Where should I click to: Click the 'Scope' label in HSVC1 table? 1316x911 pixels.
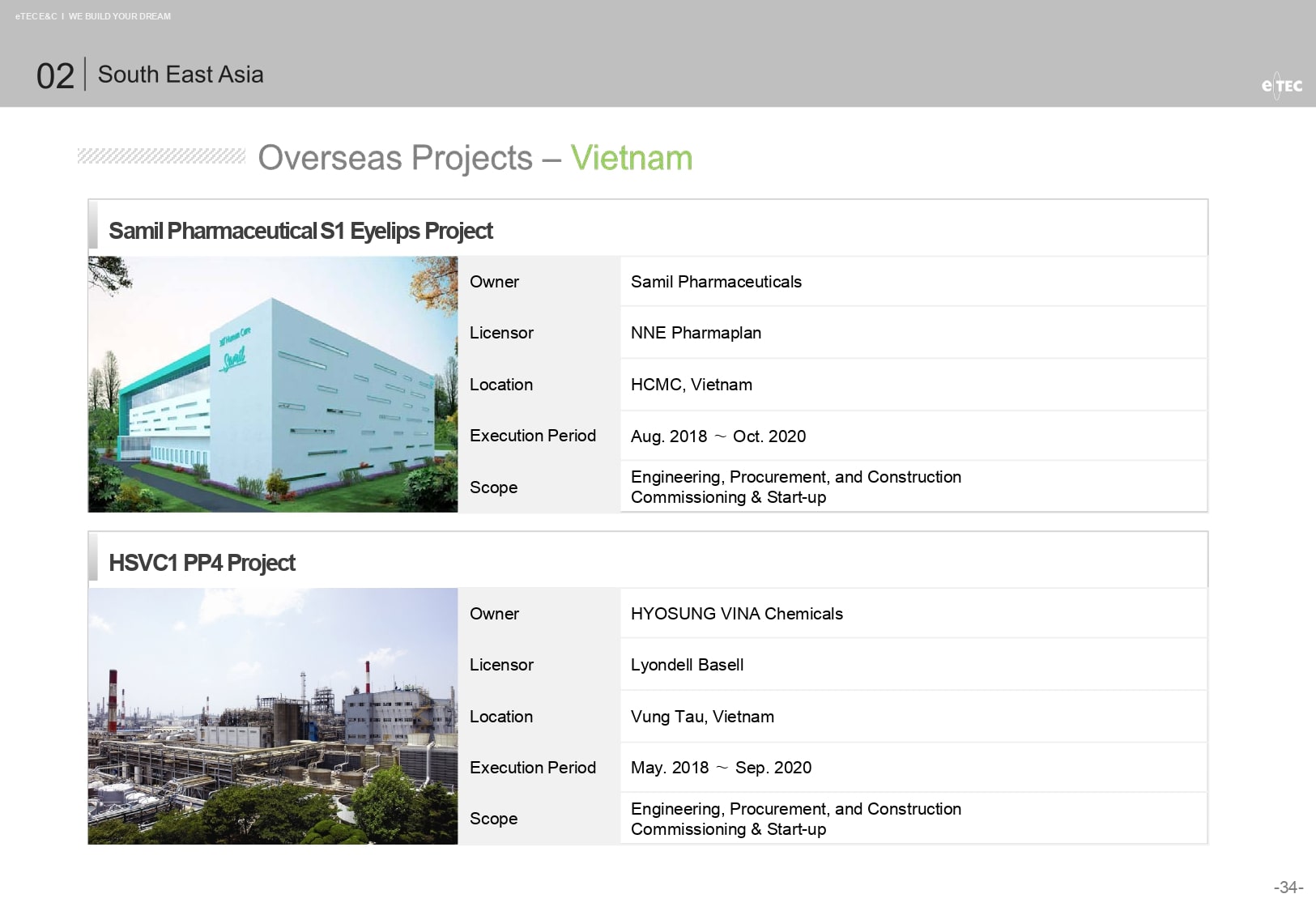[493, 819]
